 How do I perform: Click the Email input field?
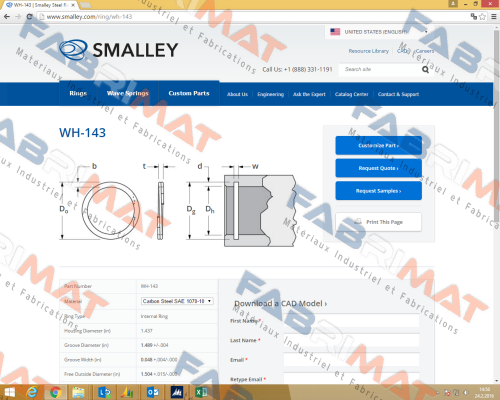point(351,360)
